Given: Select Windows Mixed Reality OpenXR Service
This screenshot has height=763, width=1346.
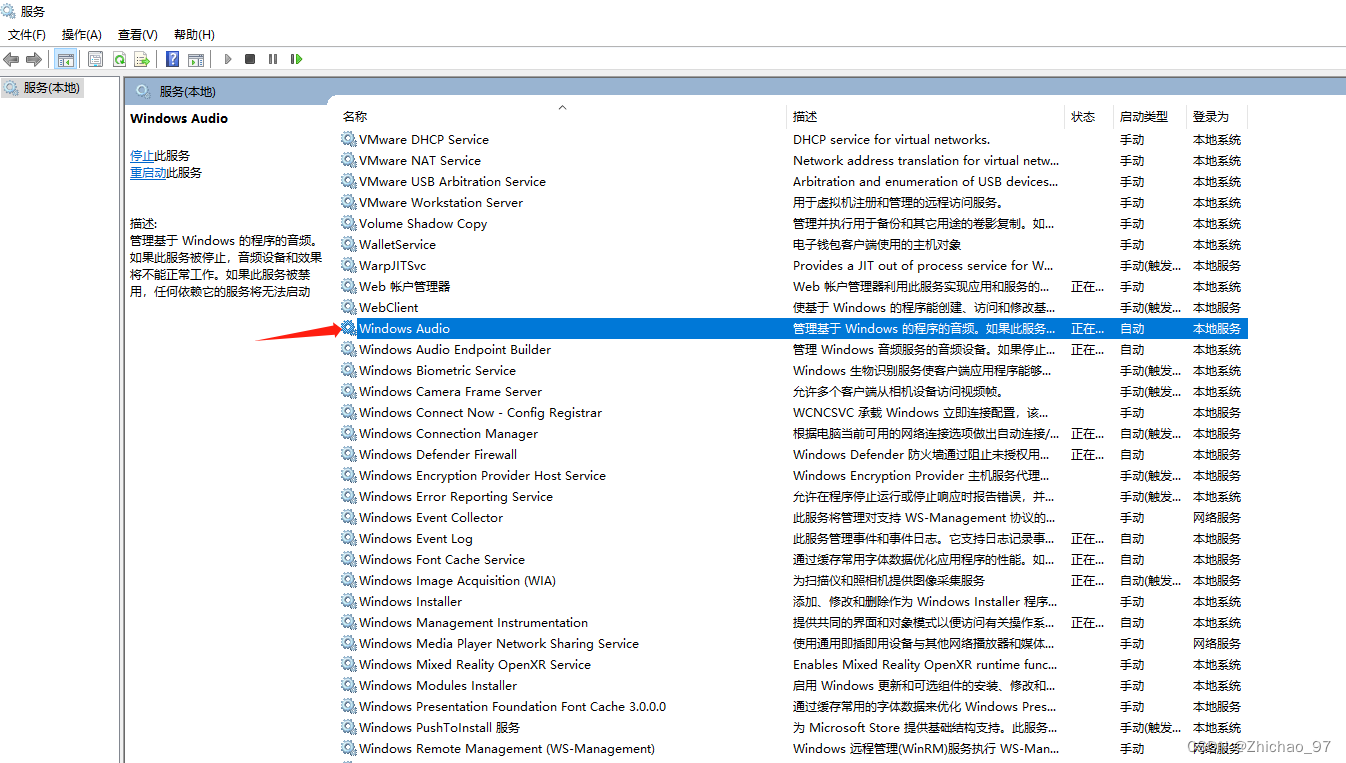Looking at the screenshot, I should 793,664.
